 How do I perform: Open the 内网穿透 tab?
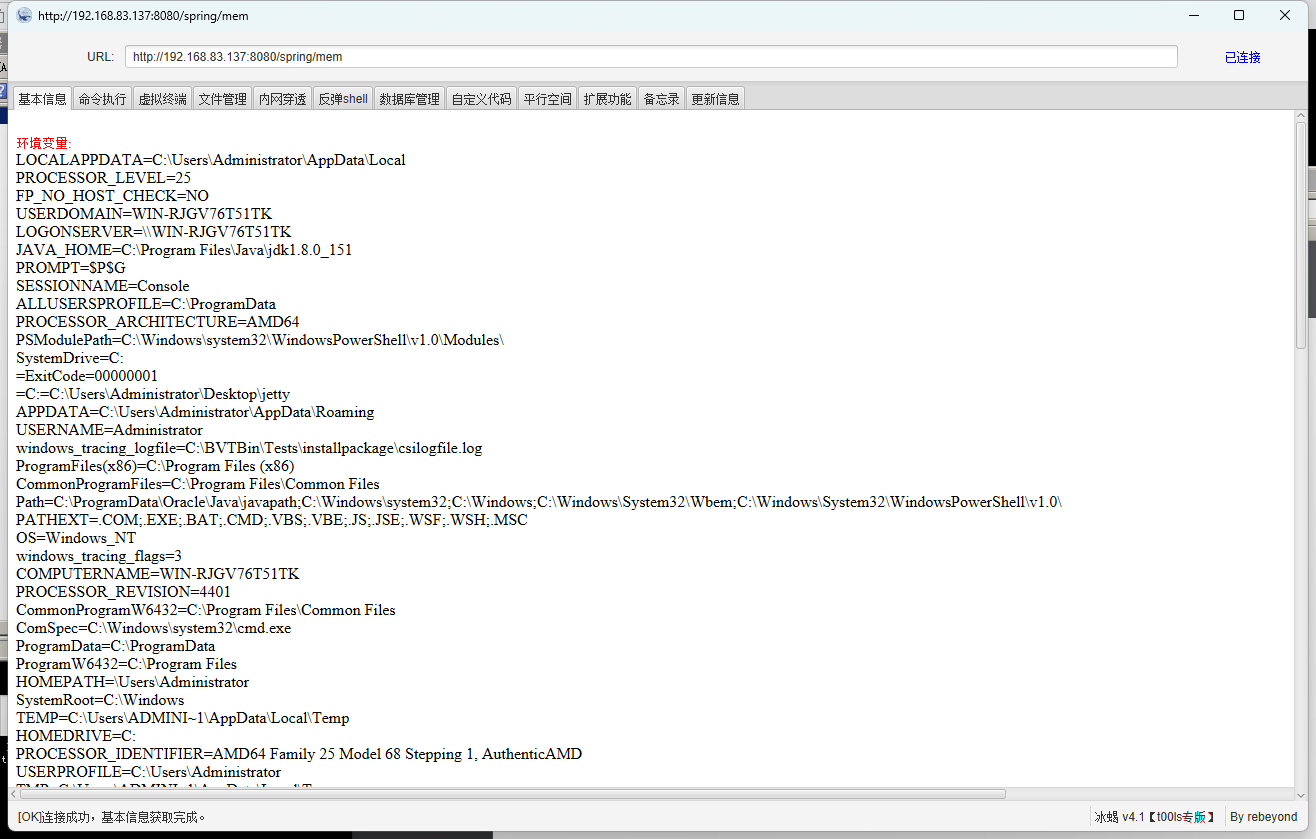pyautogui.click(x=282, y=99)
